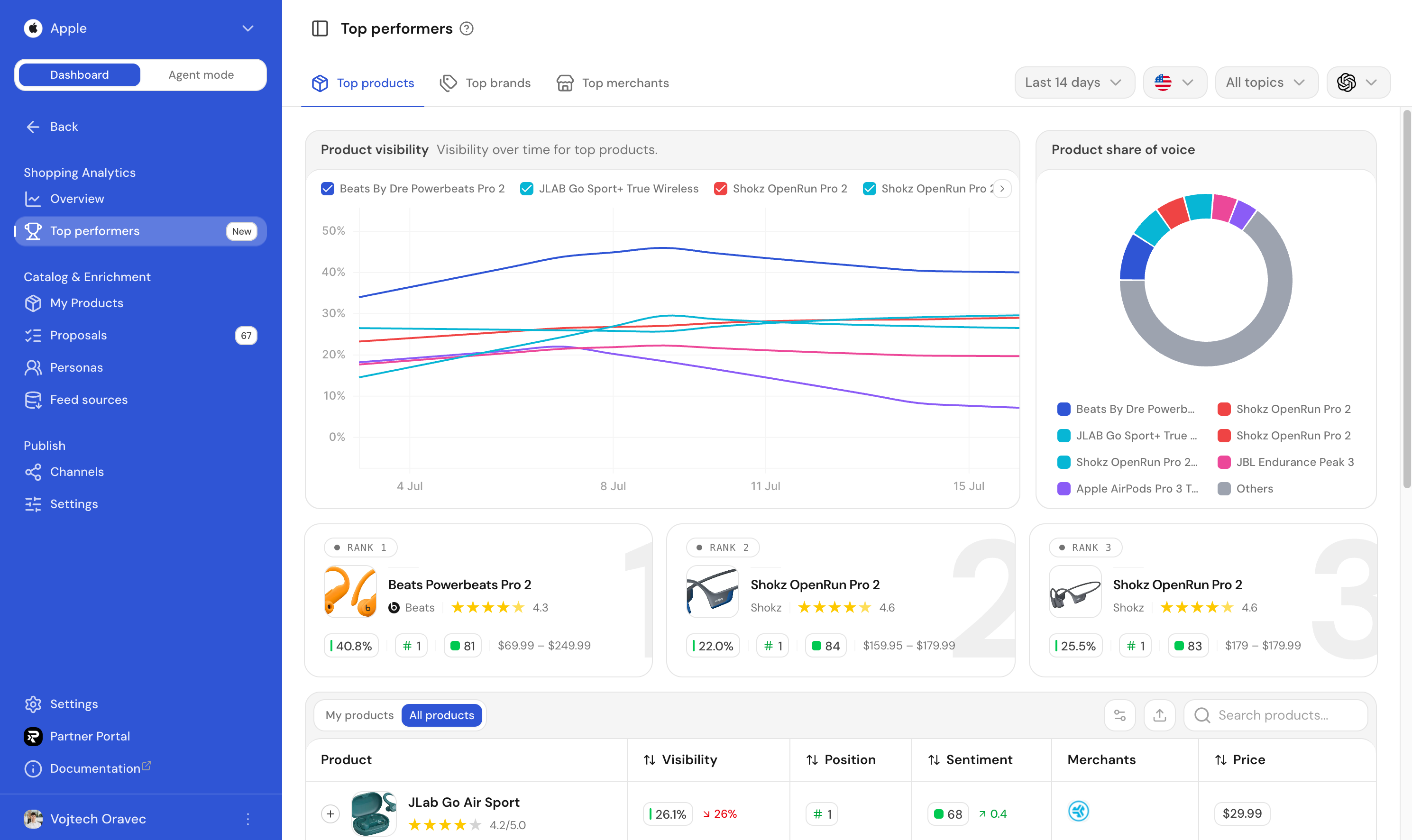Open bottom Settings gear icon
Image resolution: width=1412 pixels, height=840 pixels.
pos(33,703)
